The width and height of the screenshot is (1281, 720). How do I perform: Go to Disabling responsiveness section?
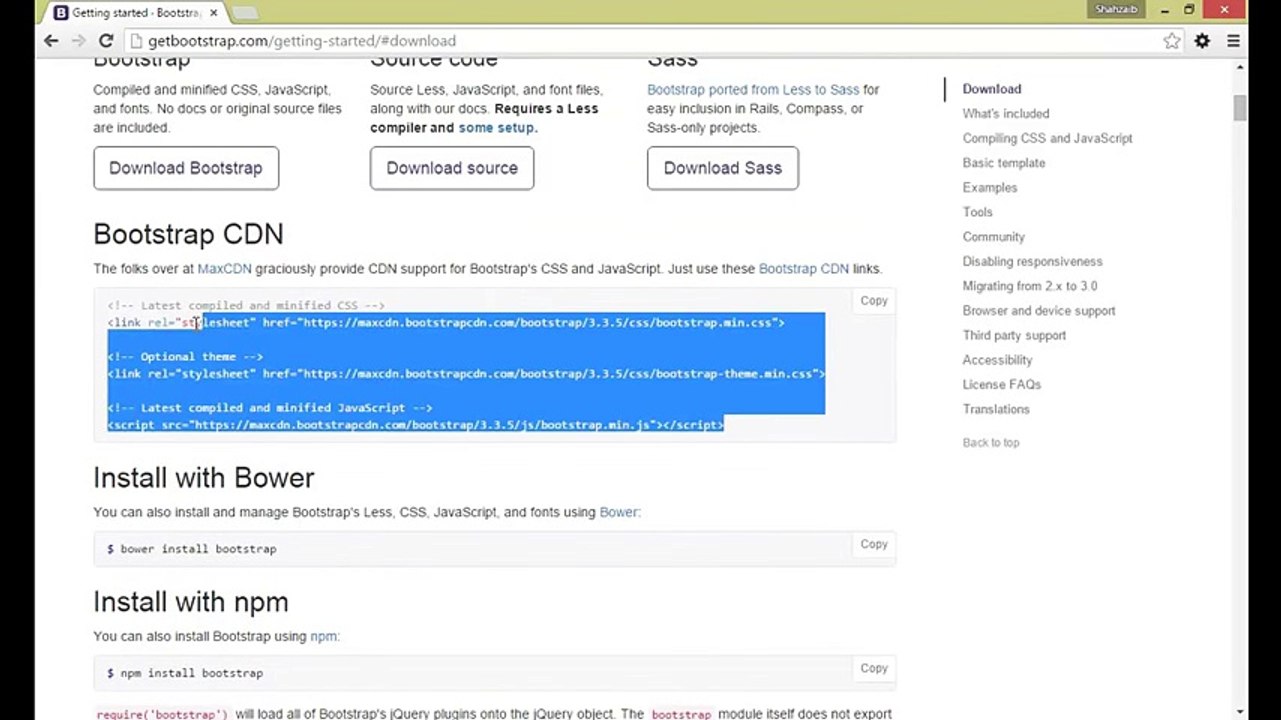click(1033, 262)
